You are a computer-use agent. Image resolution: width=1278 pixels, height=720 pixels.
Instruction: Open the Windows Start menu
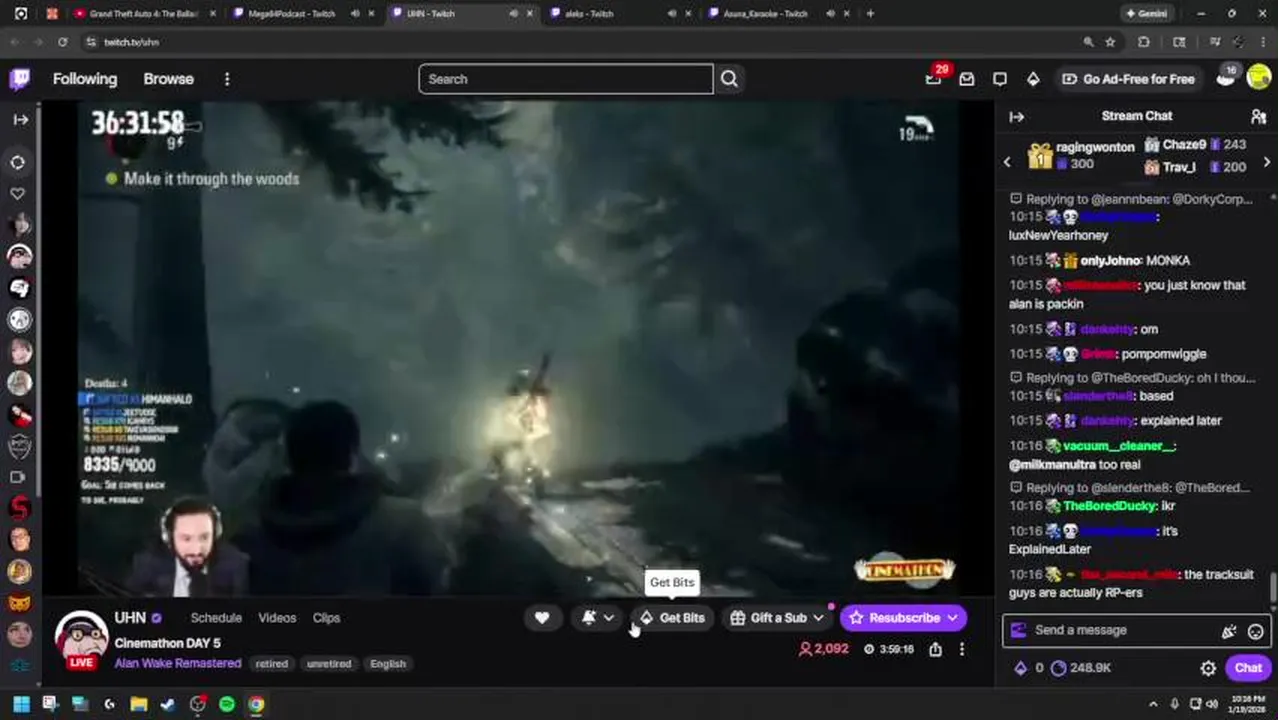(21, 704)
